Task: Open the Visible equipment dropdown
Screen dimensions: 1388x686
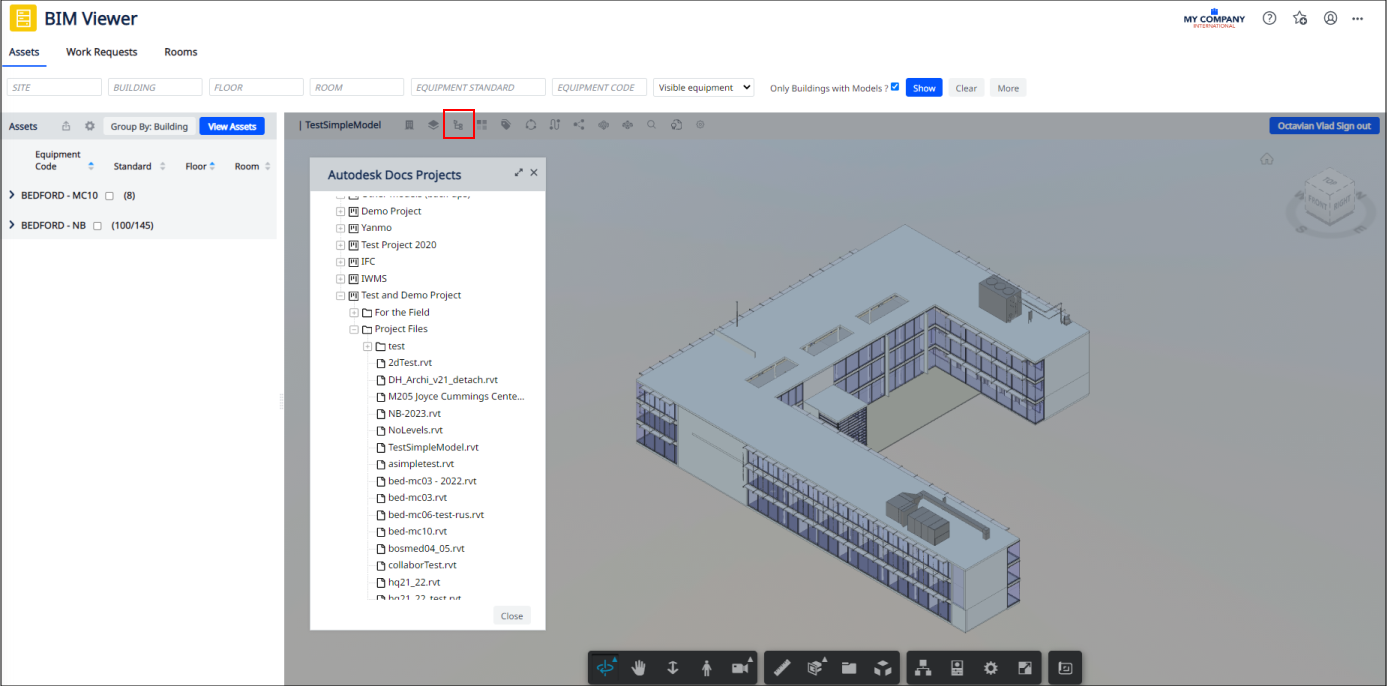Action: point(703,88)
